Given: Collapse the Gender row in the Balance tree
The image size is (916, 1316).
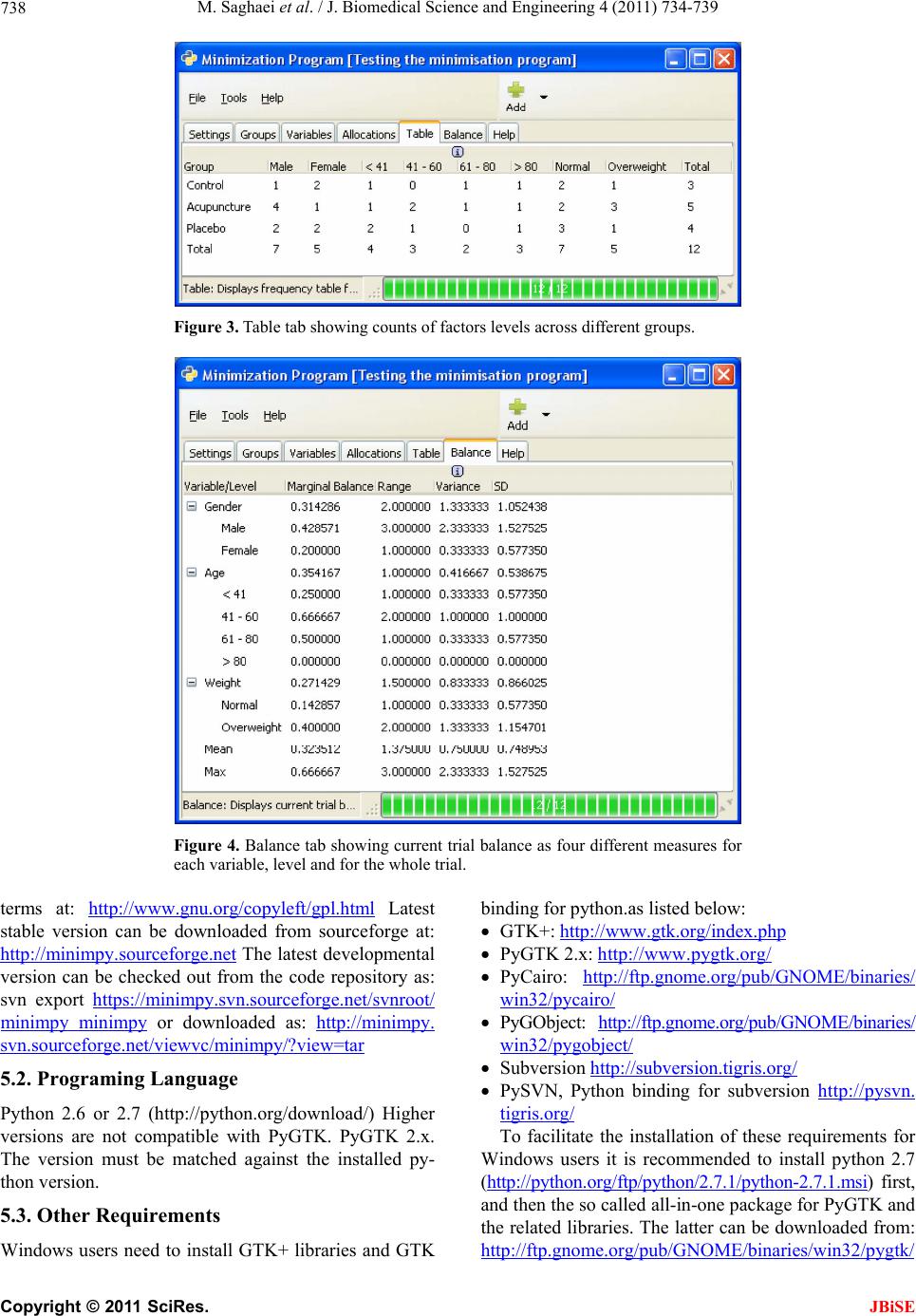Looking at the screenshot, I should (190, 507).
